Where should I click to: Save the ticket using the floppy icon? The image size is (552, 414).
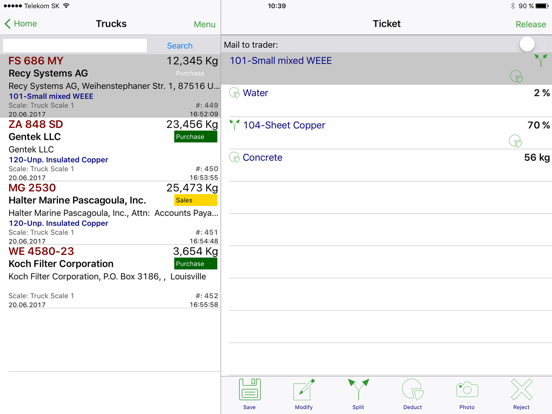[250, 390]
